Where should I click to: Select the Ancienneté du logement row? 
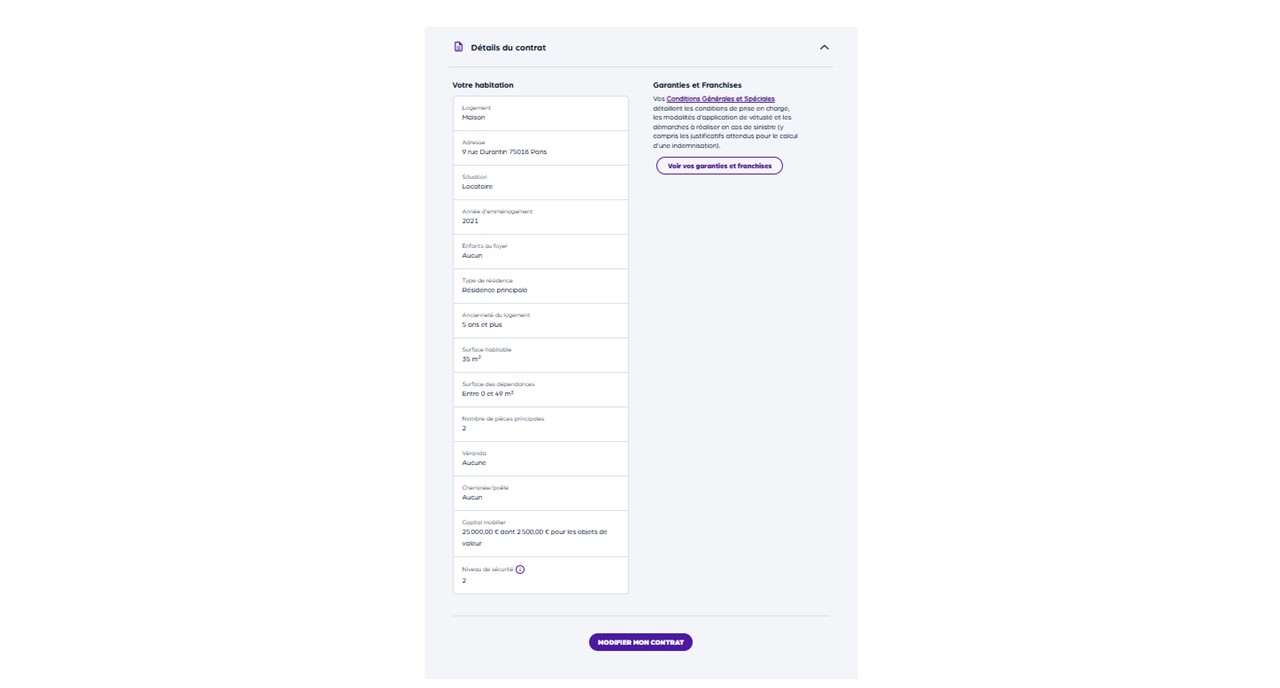(540, 320)
